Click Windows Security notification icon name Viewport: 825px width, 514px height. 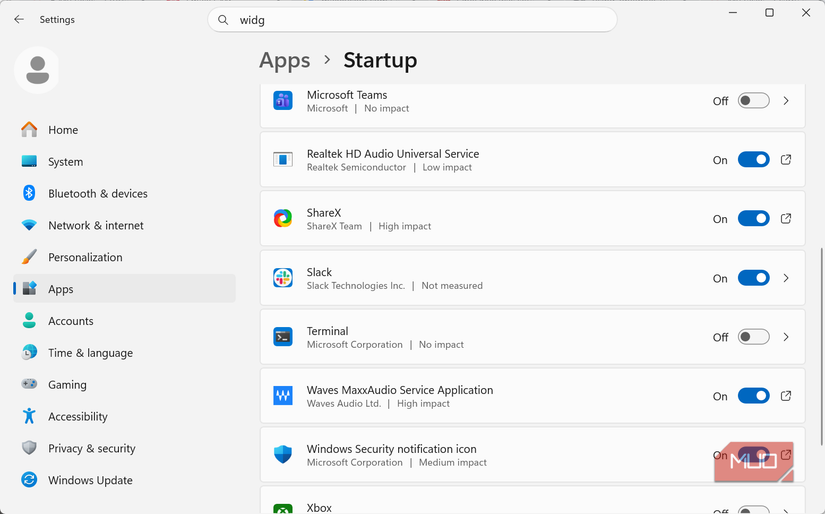click(391, 449)
